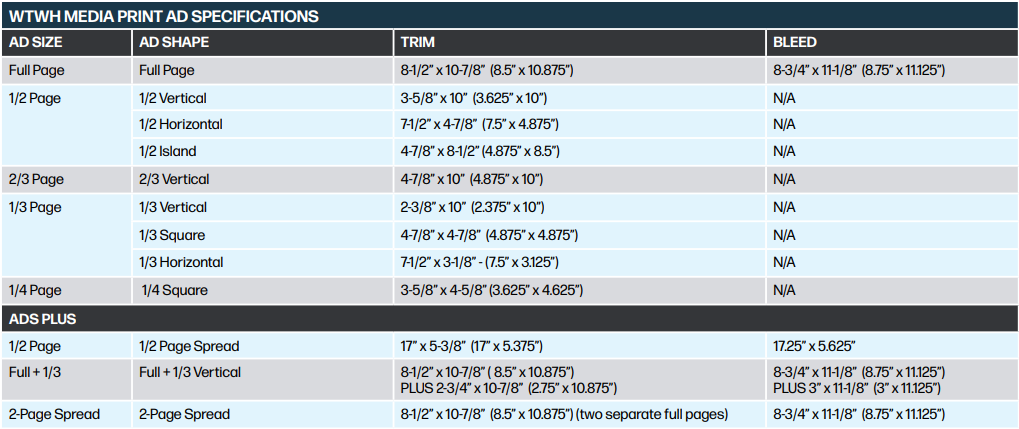Select the BLEED column header
Image resolution: width=1019 pixels, height=429 pixels.
pyautogui.click(x=795, y=42)
